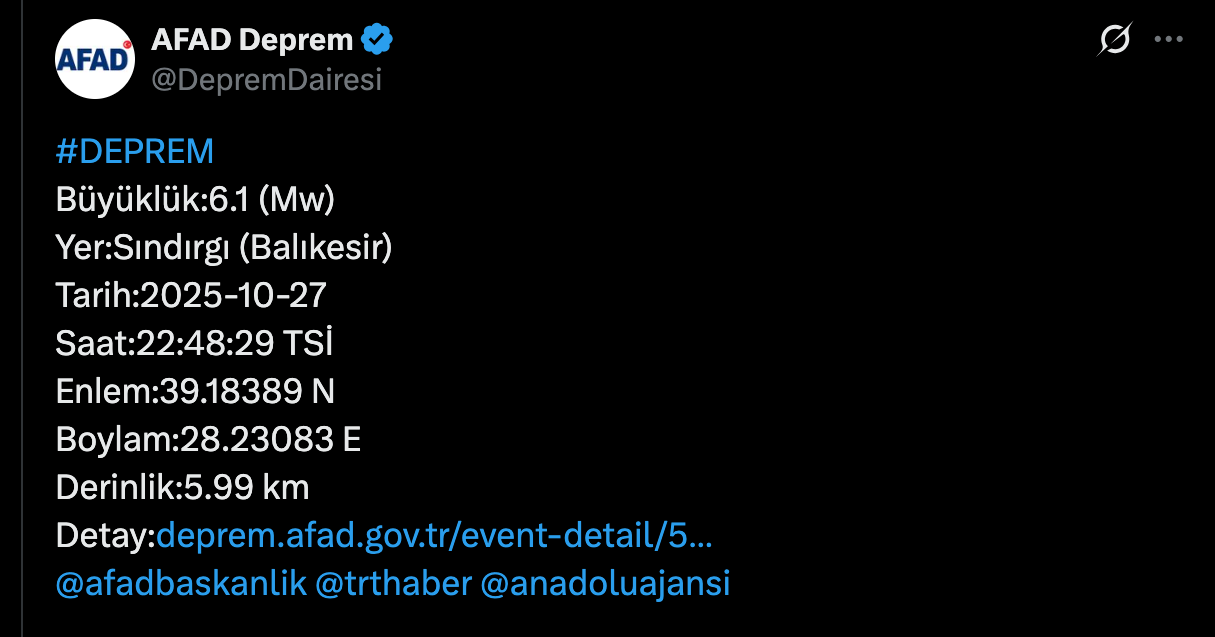
Task: Click the AFAD profile avatar logo
Action: pyautogui.click(x=95, y=58)
